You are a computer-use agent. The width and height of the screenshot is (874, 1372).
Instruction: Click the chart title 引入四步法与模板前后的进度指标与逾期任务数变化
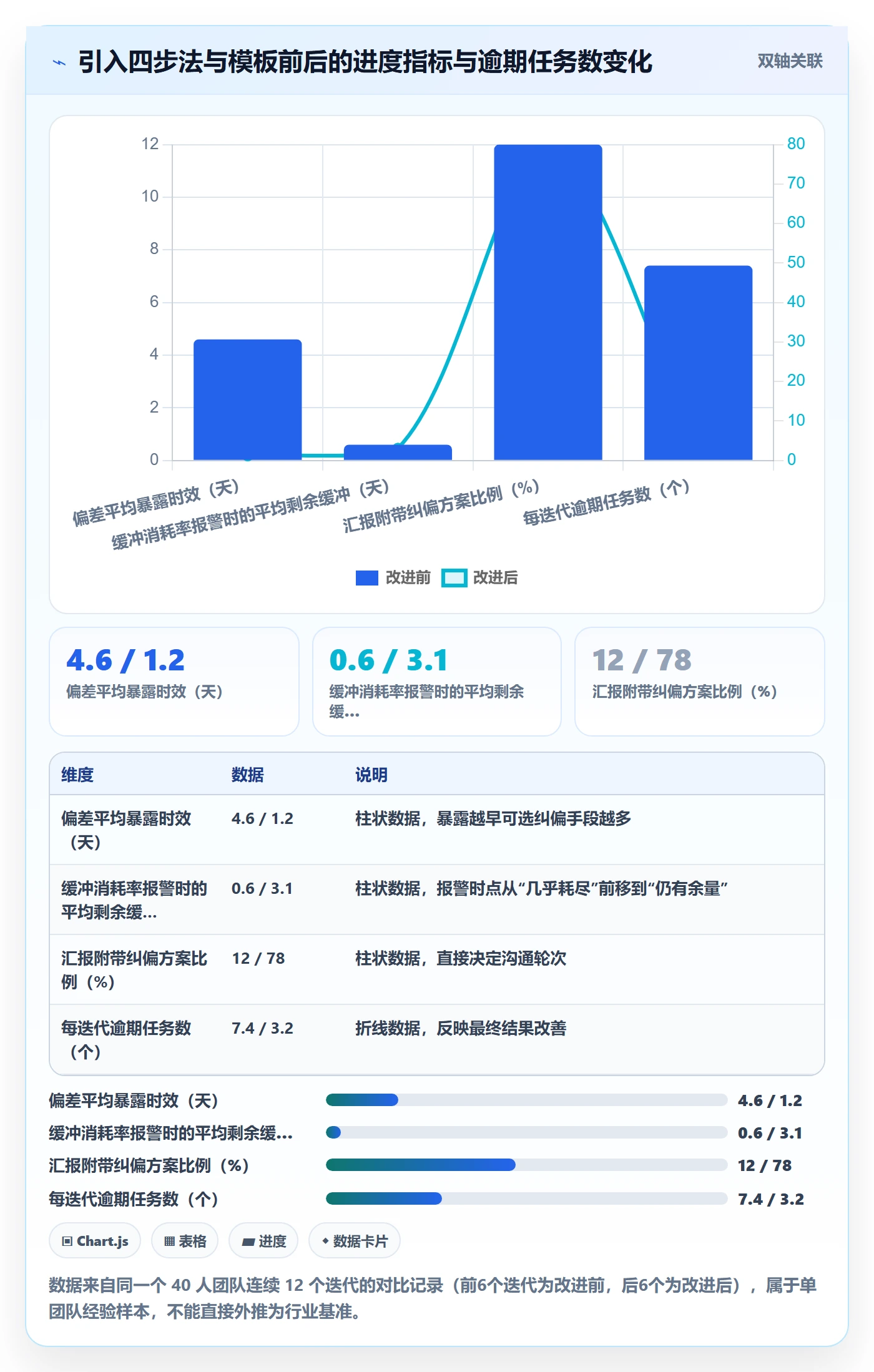coord(365,62)
